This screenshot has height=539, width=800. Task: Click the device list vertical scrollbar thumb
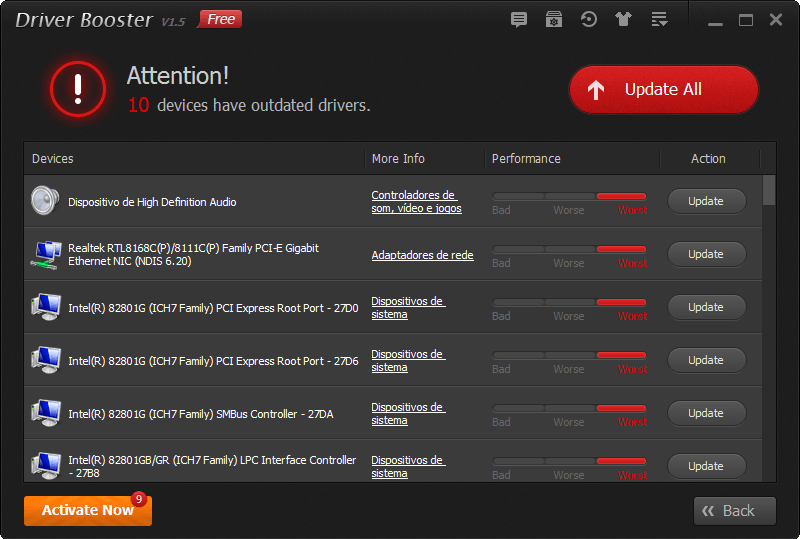[768, 190]
